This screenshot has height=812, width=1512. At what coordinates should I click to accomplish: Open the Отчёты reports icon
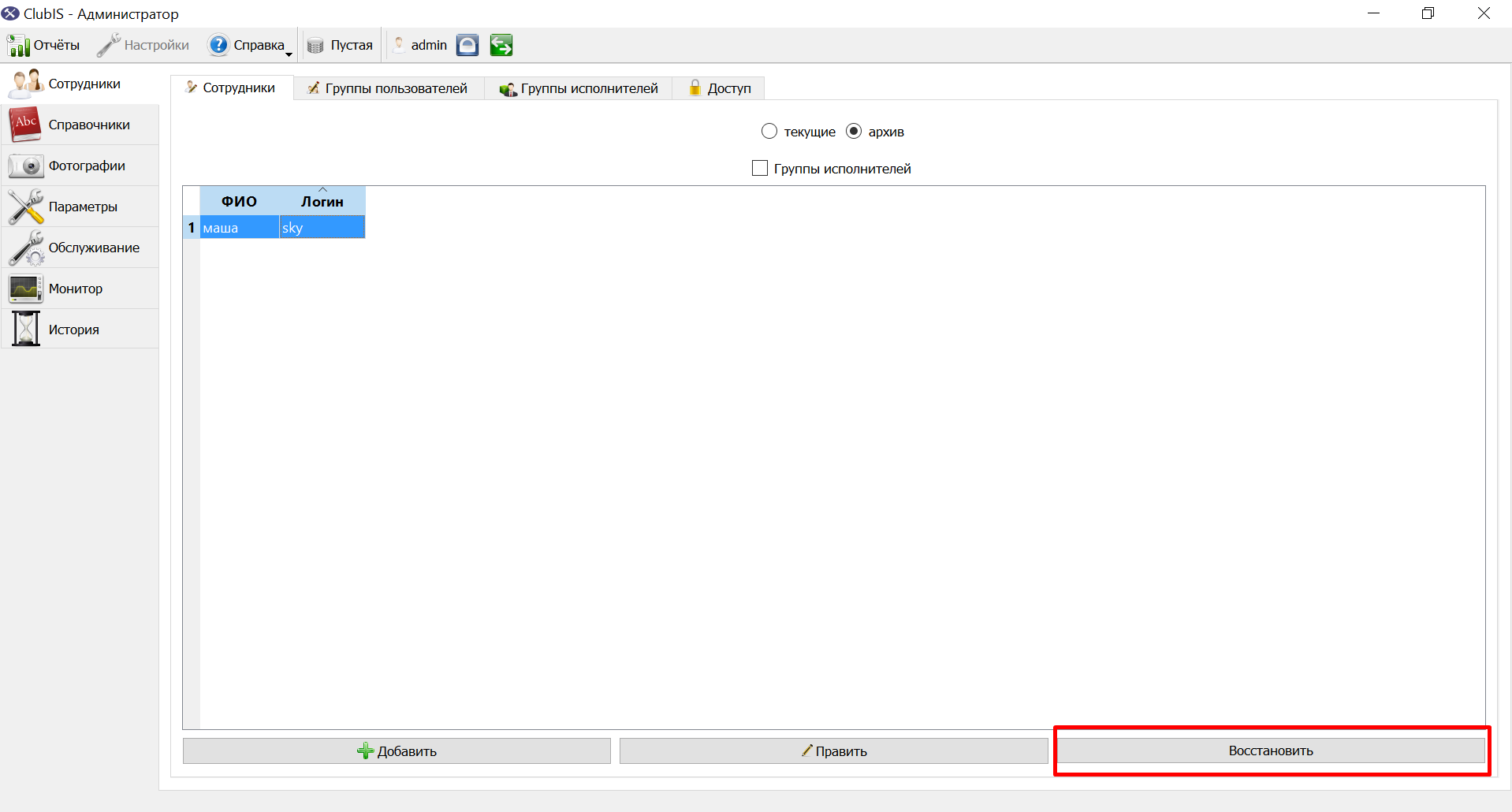click(x=18, y=46)
